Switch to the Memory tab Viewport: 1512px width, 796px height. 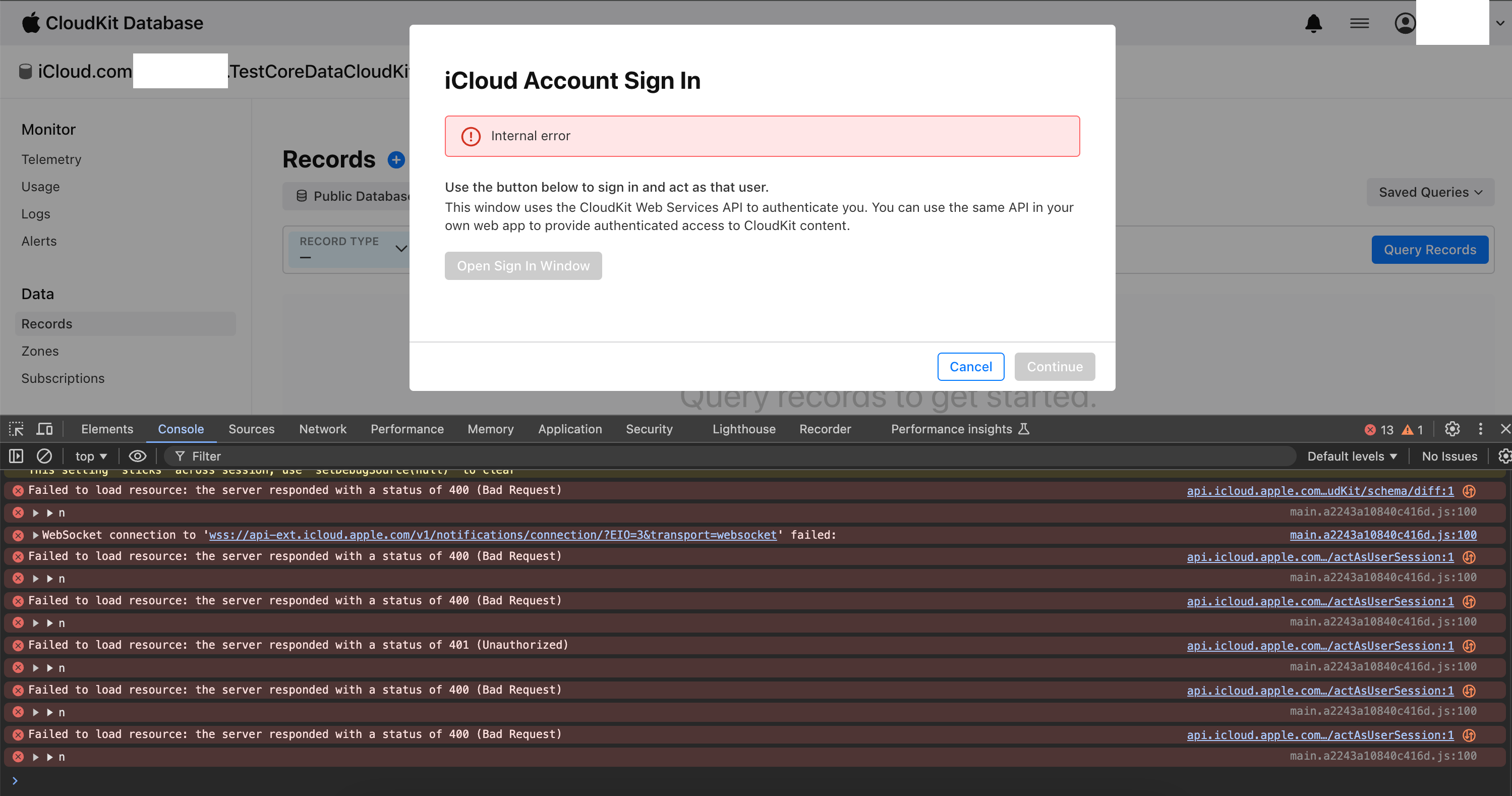point(490,429)
